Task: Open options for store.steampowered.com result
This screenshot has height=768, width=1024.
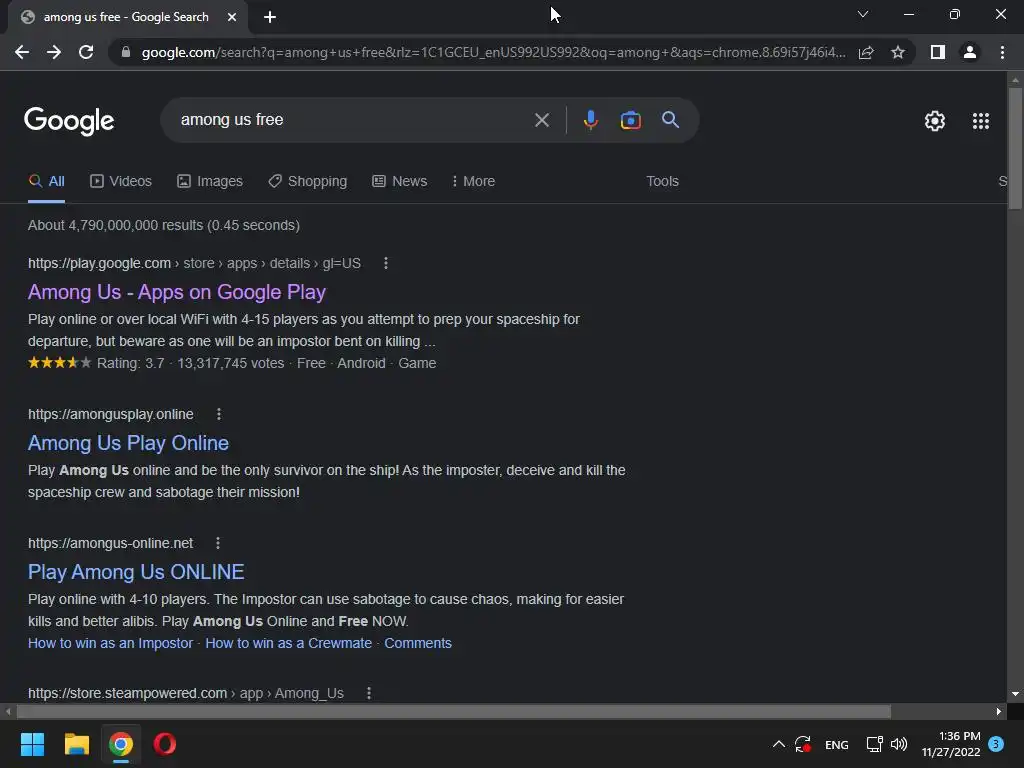Action: pos(368,693)
